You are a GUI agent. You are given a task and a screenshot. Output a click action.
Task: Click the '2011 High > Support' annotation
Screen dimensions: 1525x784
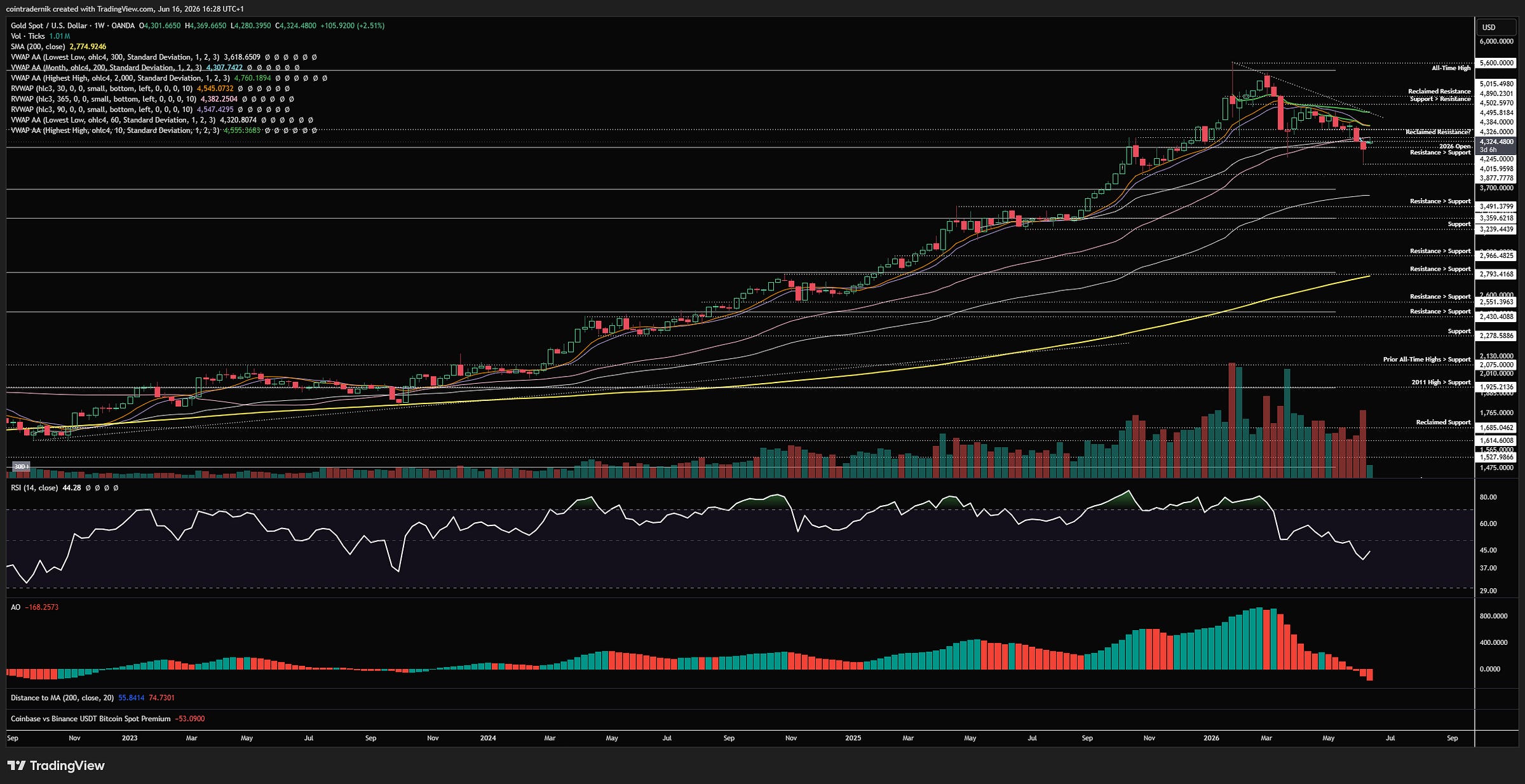point(1441,382)
